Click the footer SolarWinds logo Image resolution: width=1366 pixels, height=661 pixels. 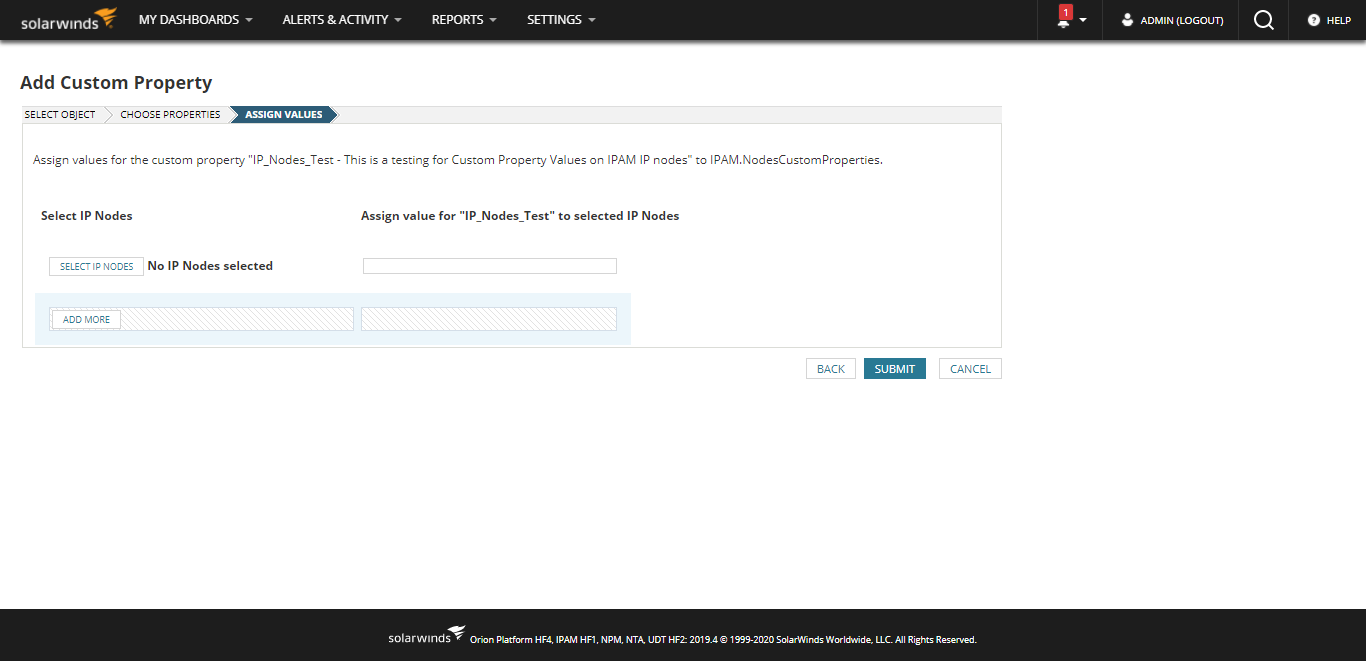tap(427, 635)
